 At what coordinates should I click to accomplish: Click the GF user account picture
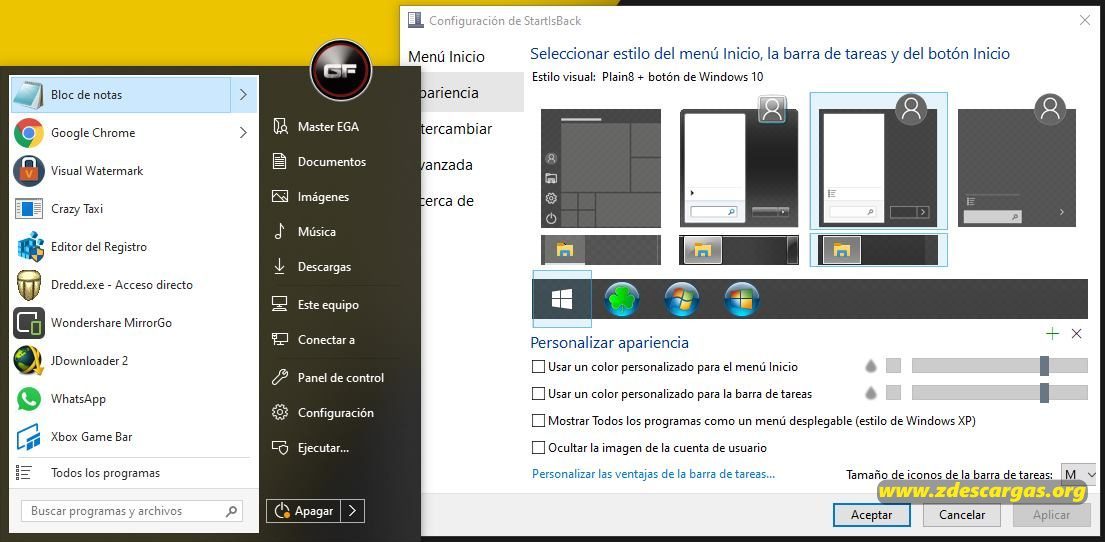point(341,70)
